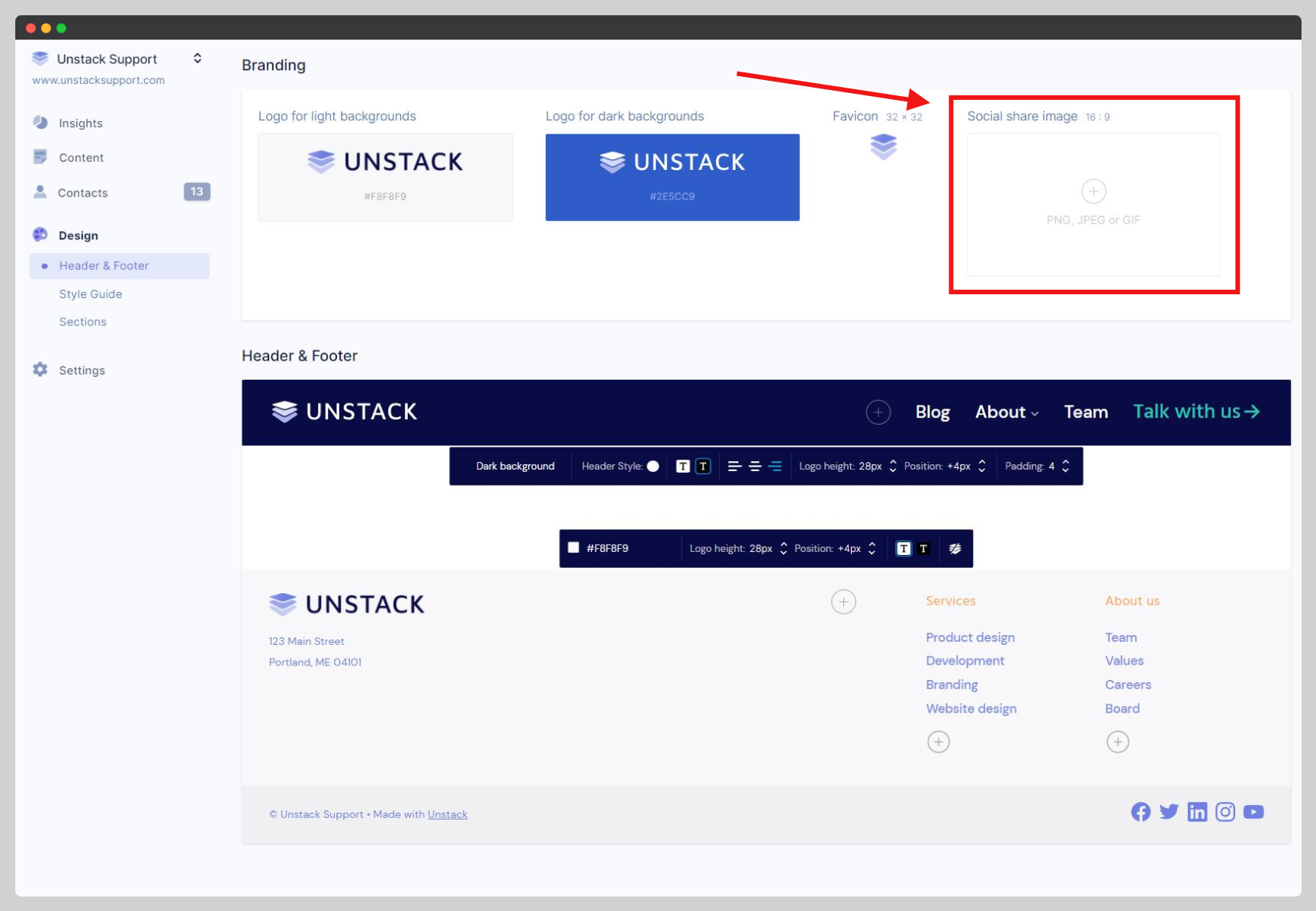Go to Insights in sidebar
Viewport: 1316px width, 911px height.
81,123
